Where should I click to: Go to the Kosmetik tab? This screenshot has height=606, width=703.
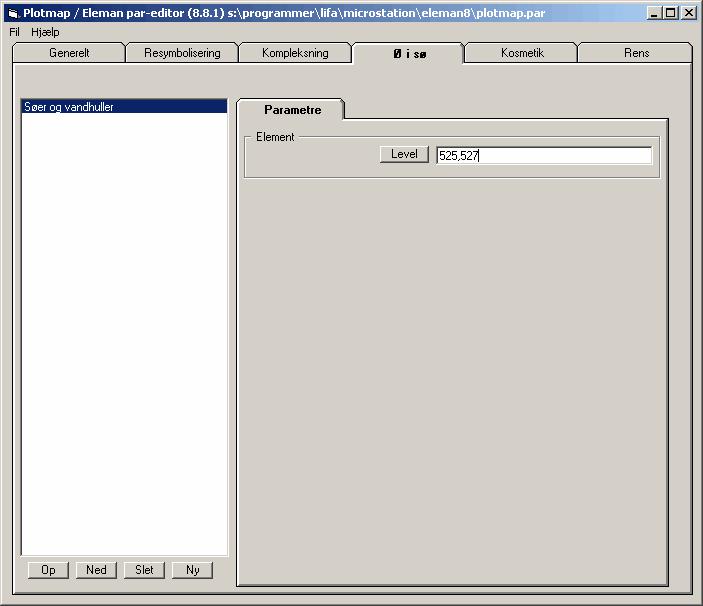[x=522, y=53]
